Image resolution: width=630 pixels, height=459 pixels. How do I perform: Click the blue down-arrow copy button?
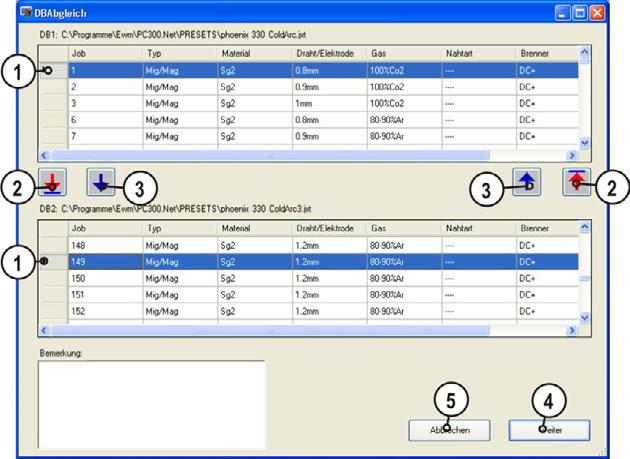101,182
